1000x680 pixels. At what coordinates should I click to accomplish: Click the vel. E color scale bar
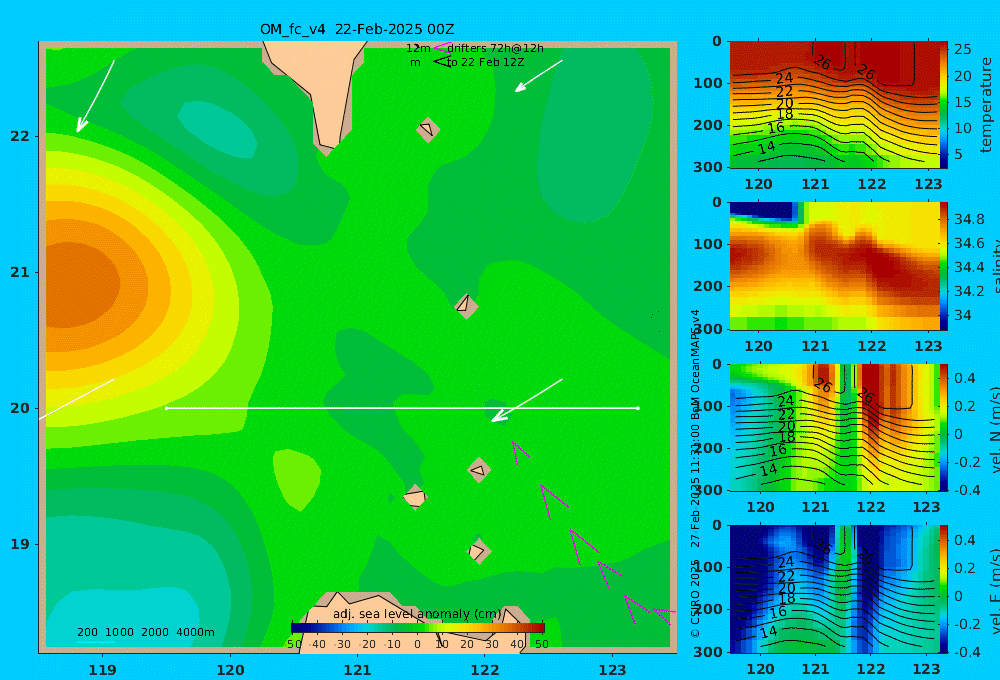pyautogui.click(x=943, y=589)
